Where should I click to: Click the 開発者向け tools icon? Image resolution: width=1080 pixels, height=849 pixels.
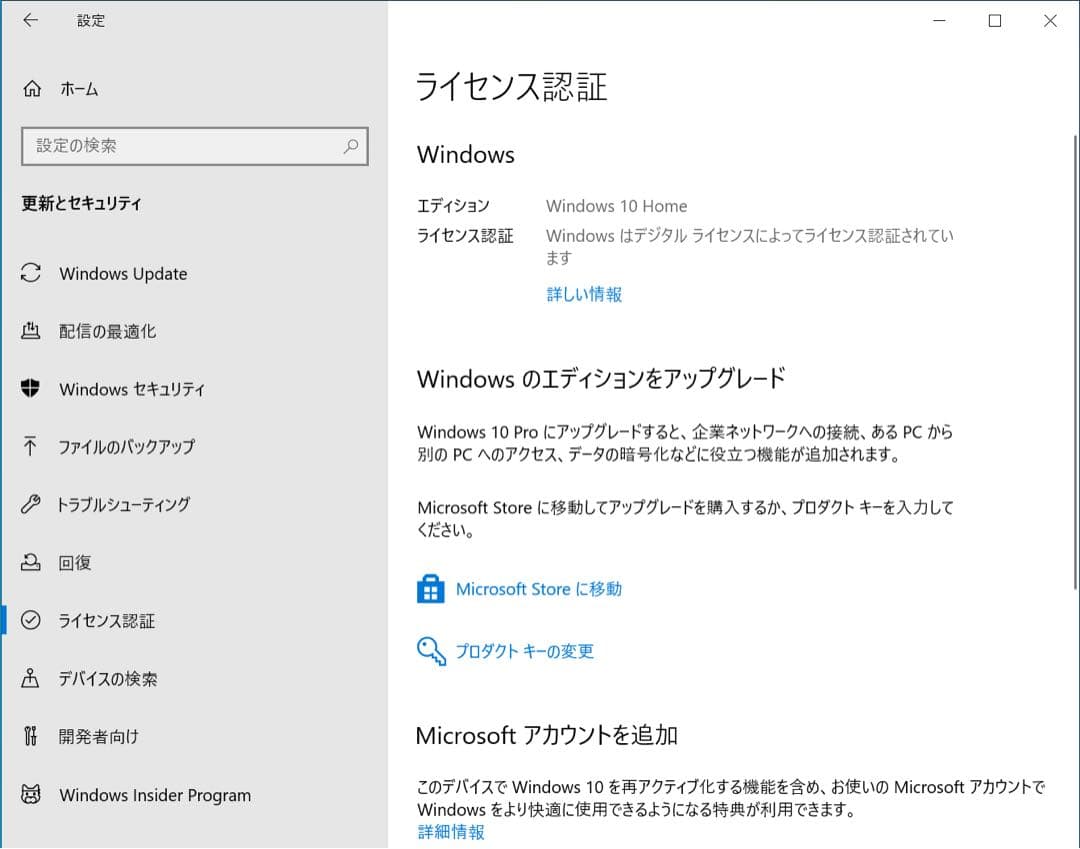click(x=31, y=737)
